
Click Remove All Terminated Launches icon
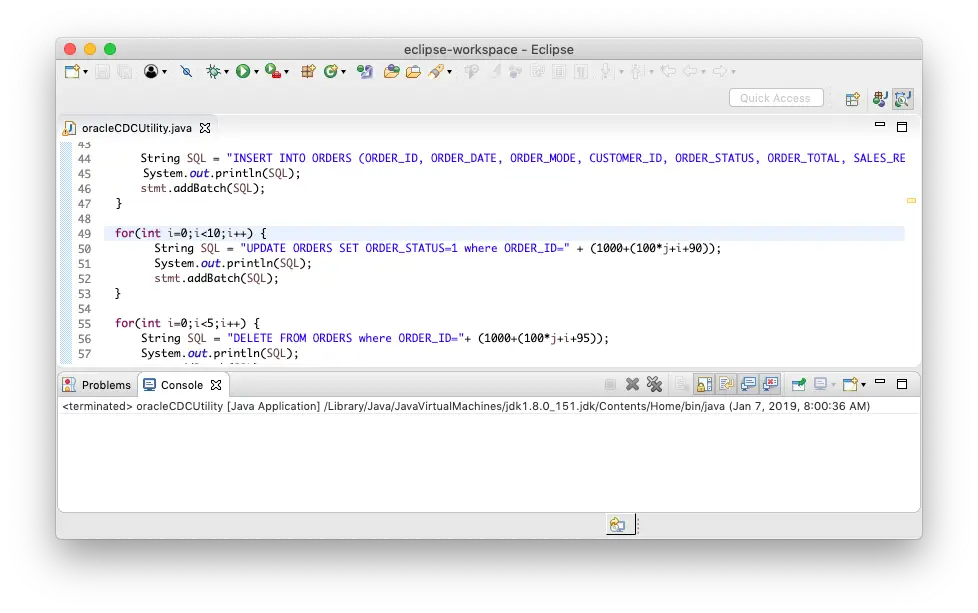click(654, 384)
